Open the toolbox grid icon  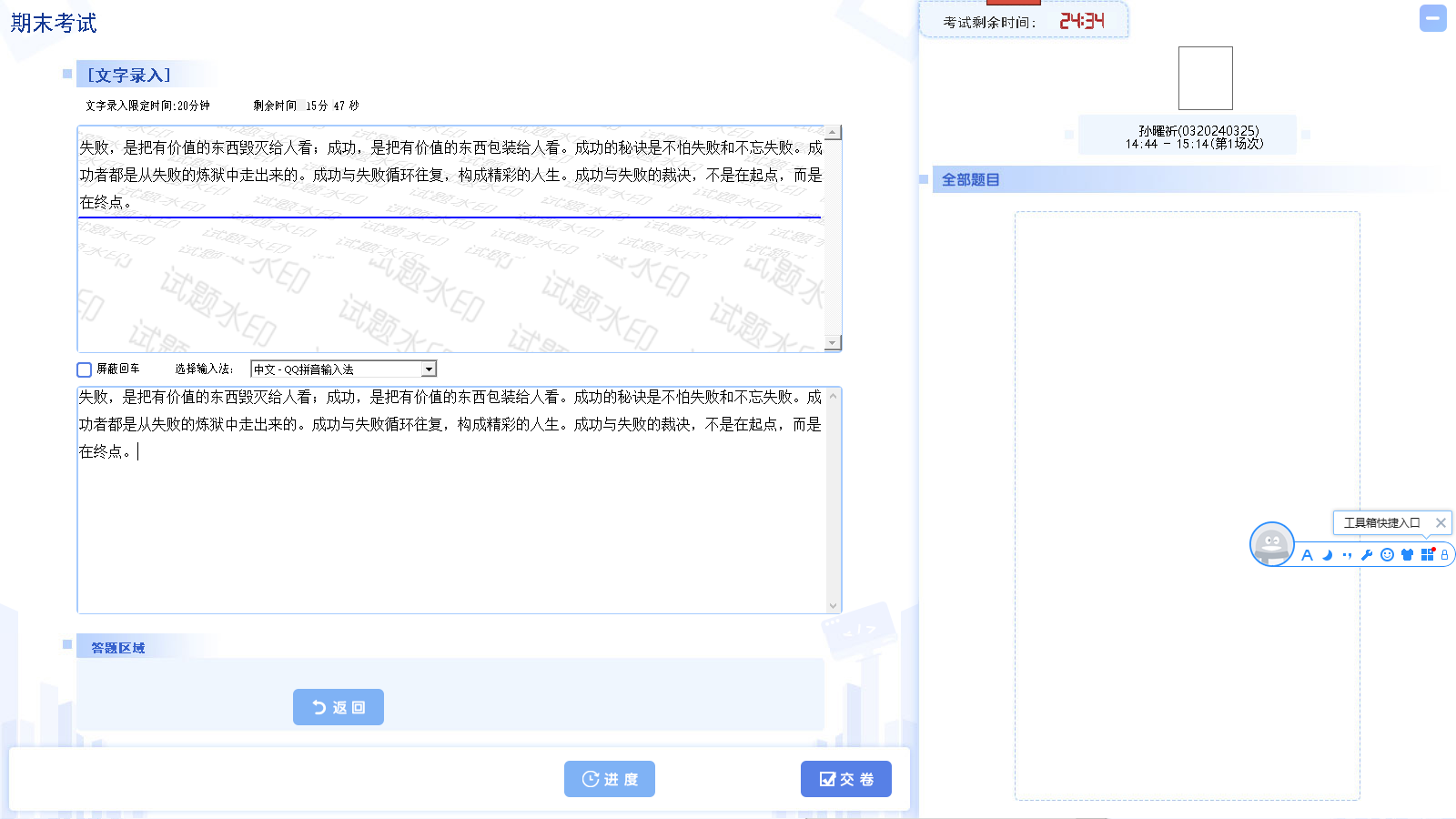click(x=1427, y=555)
